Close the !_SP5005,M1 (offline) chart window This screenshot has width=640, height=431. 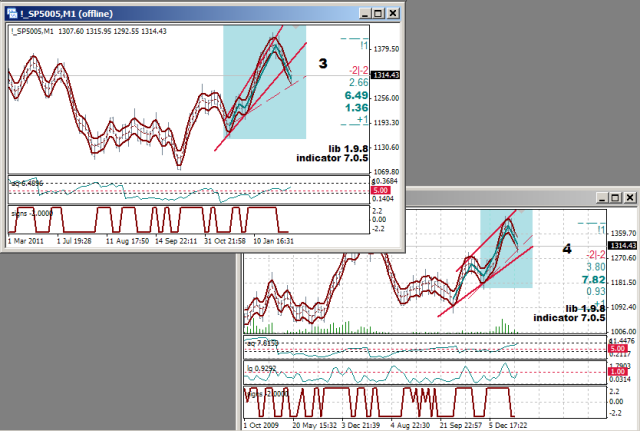click(x=391, y=14)
